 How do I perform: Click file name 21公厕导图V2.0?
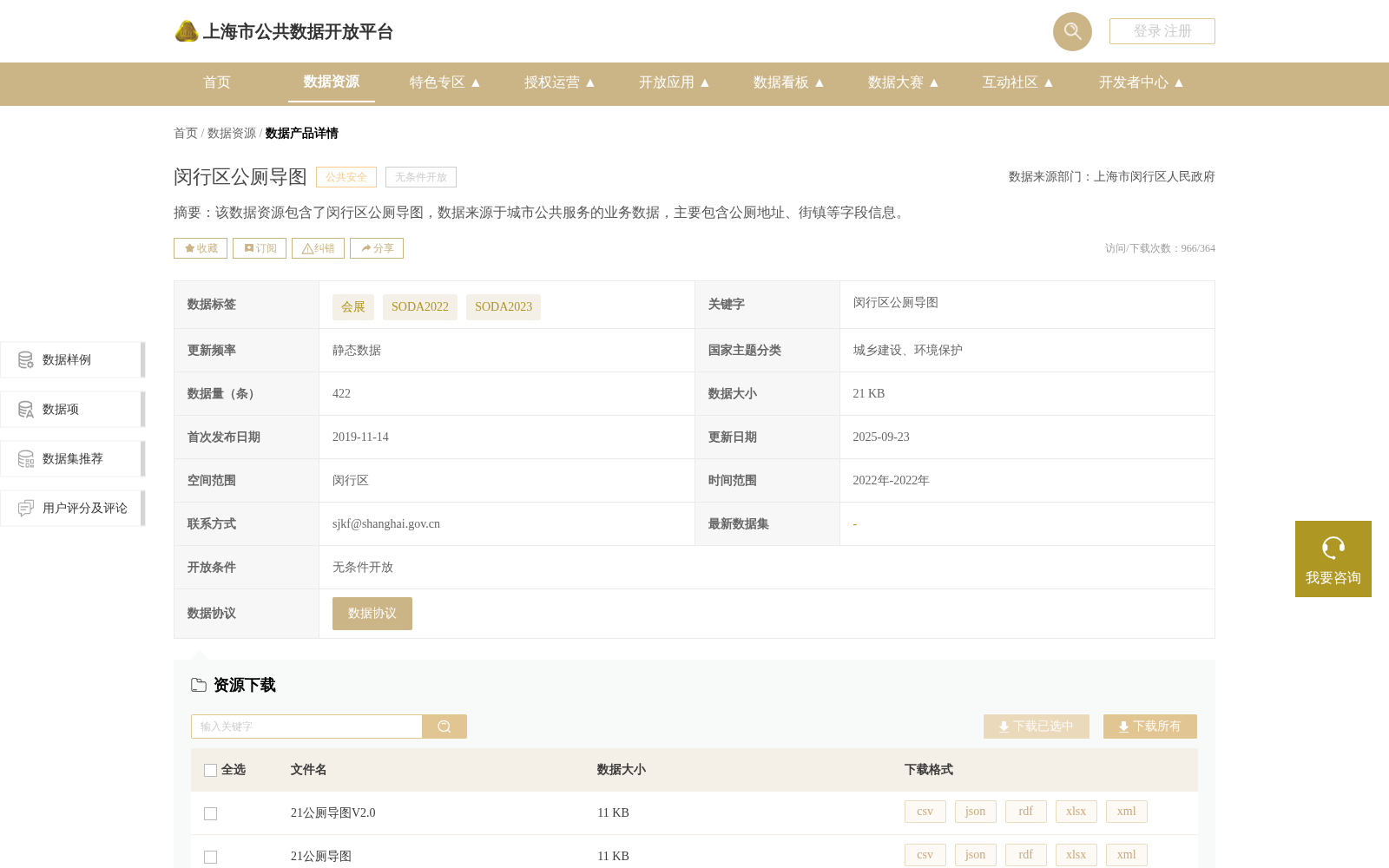click(333, 813)
